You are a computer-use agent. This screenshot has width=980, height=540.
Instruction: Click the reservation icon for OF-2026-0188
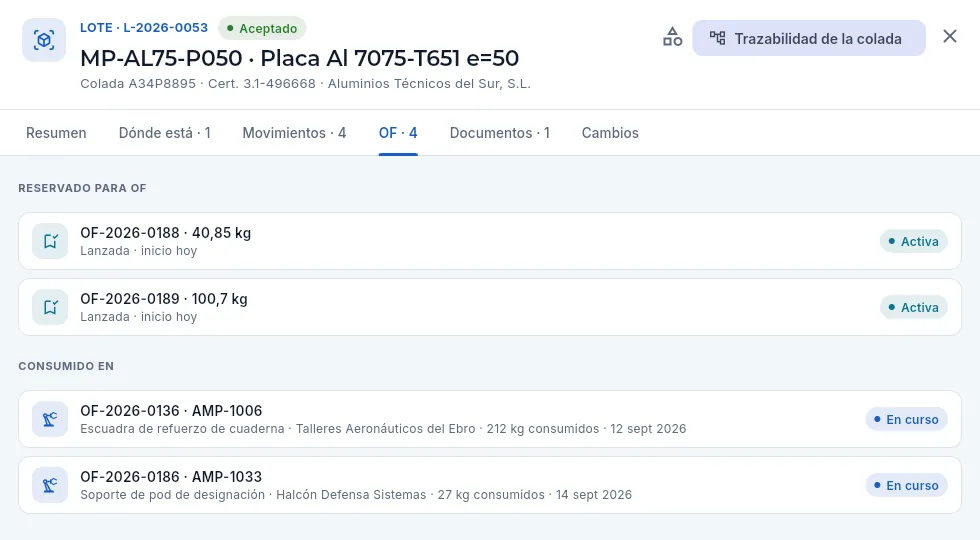(x=50, y=241)
